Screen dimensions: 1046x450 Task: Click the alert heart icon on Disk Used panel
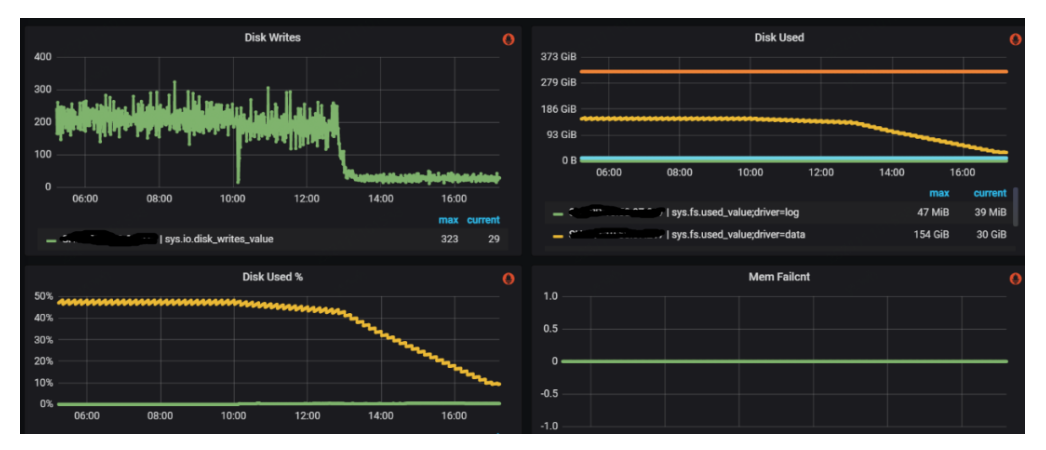coord(1016,40)
